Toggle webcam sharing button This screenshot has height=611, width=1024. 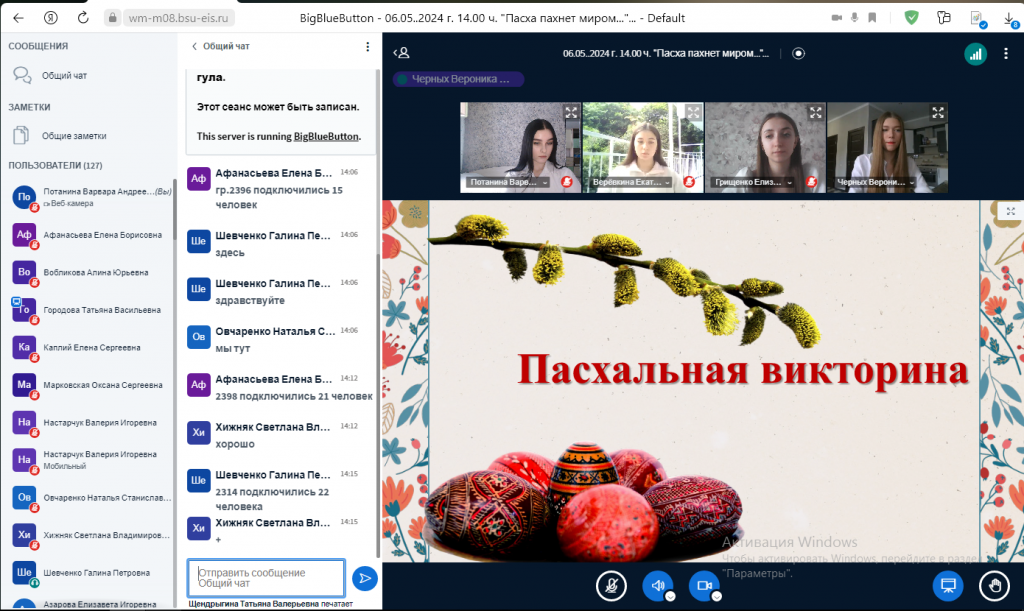coord(704,586)
